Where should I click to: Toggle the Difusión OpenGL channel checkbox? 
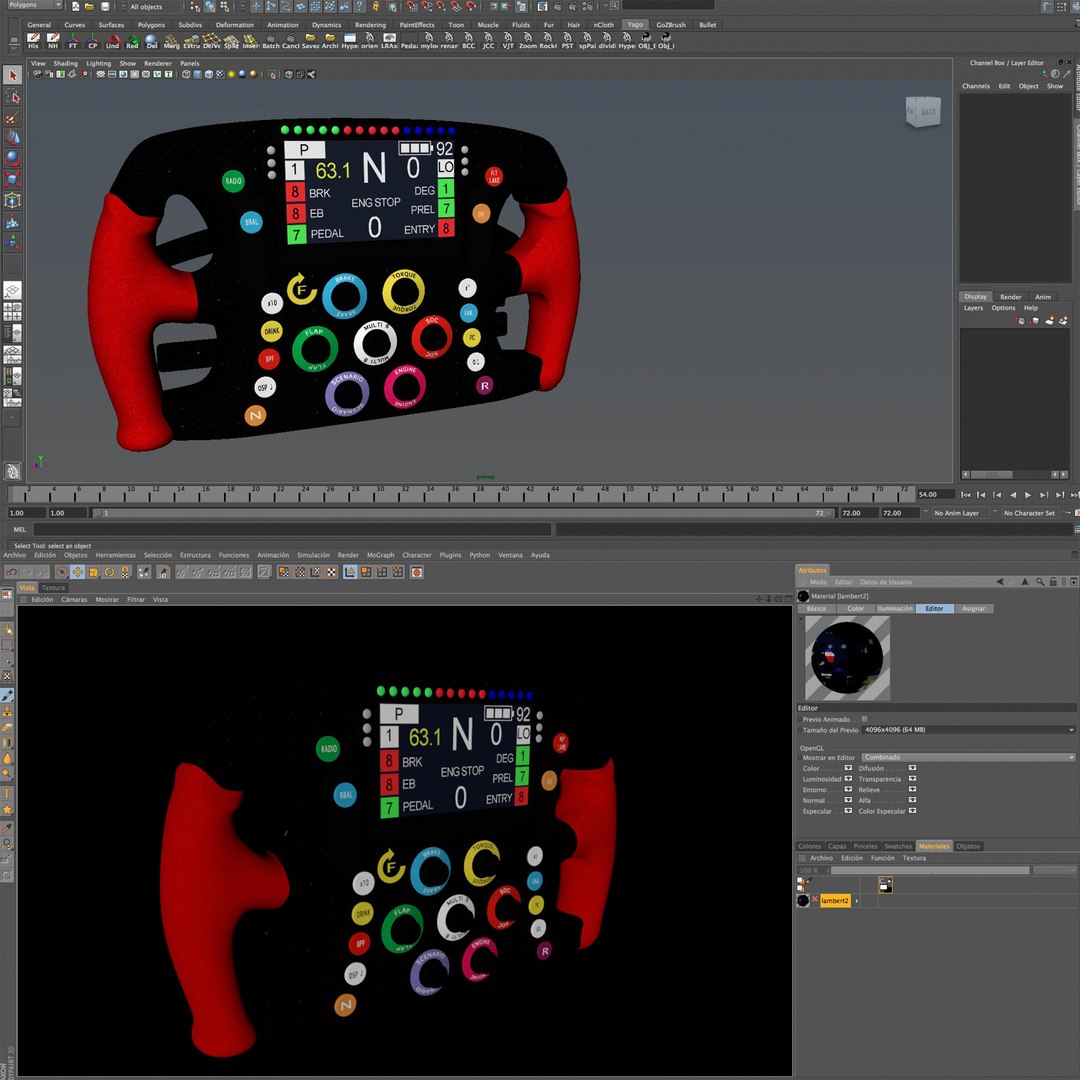point(912,768)
